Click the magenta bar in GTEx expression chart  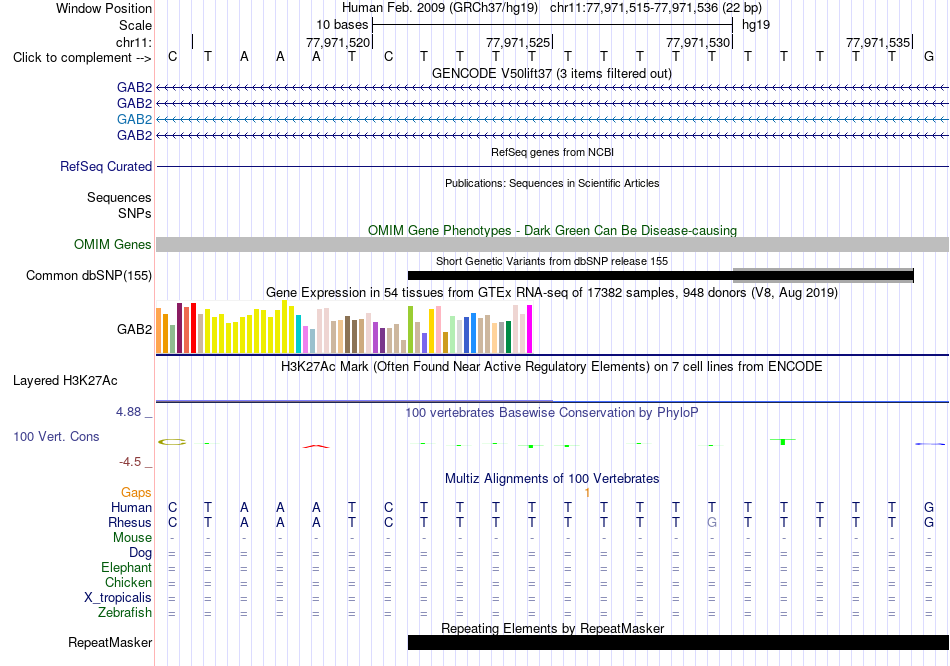click(x=529, y=329)
